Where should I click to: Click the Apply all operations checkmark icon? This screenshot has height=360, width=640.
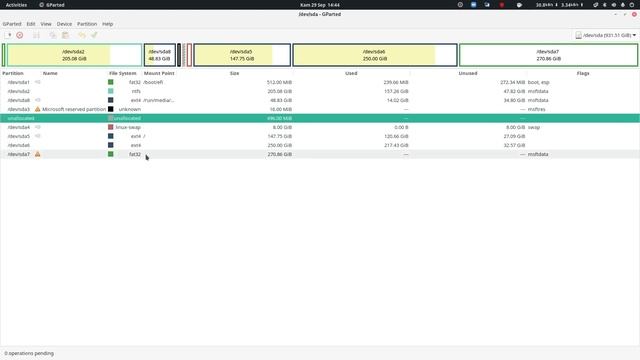[94, 35]
